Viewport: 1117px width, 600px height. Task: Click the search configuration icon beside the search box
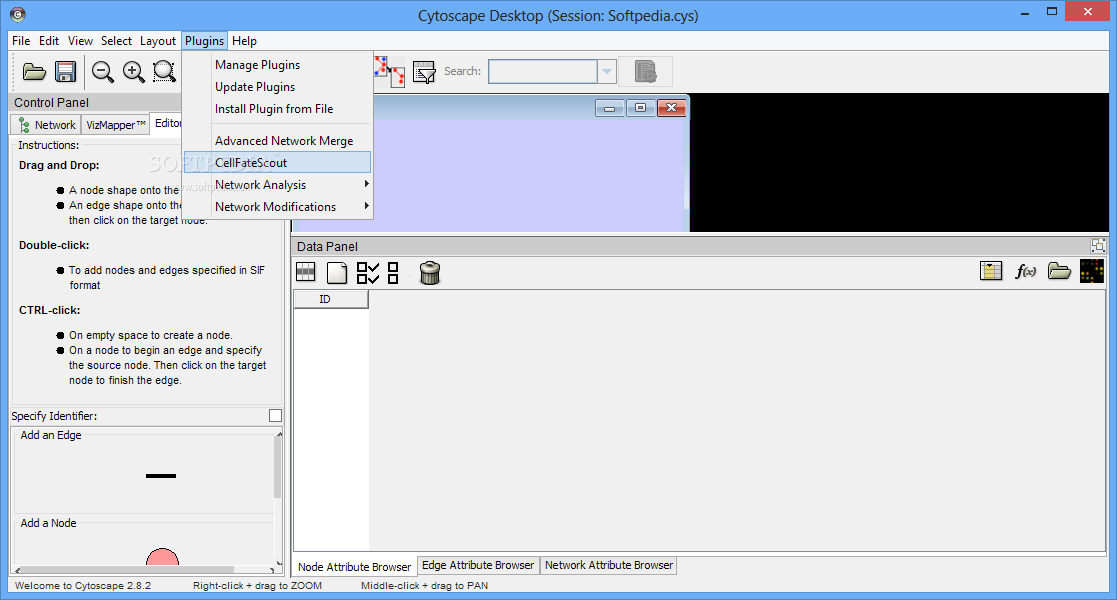pyautogui.click(x=645, y=71)
